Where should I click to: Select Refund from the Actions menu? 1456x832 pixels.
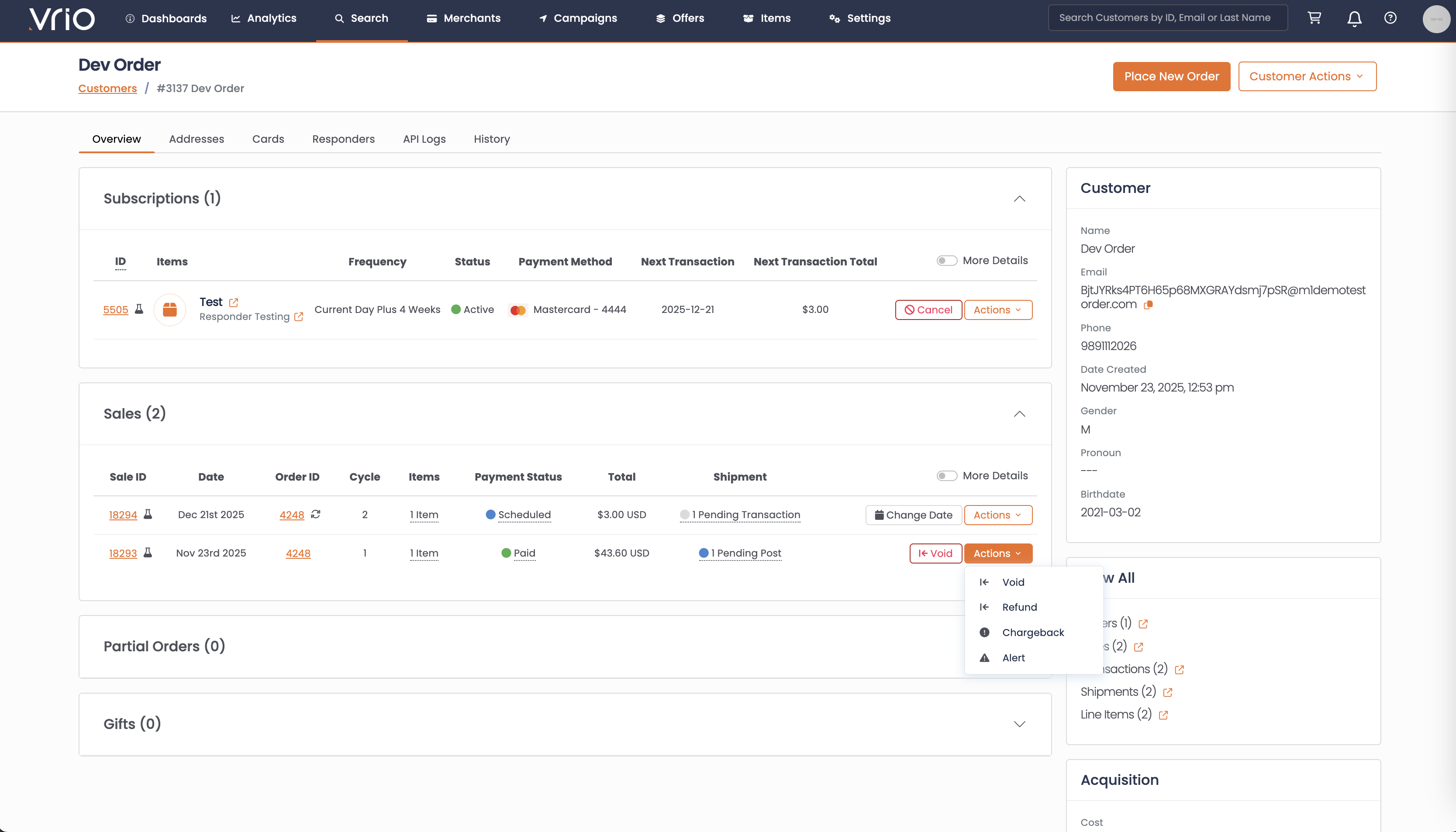[1019, 607]
